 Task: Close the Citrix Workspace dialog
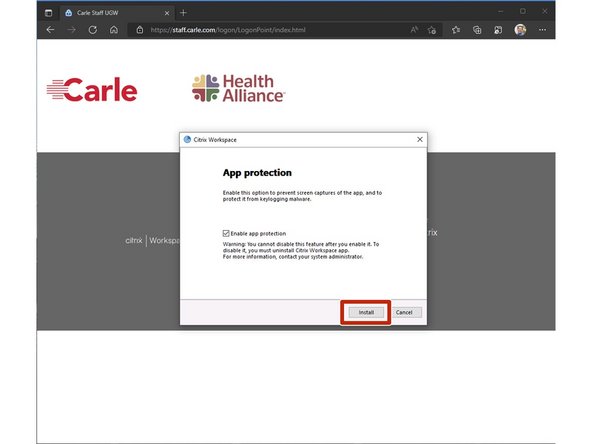[419, 139]
